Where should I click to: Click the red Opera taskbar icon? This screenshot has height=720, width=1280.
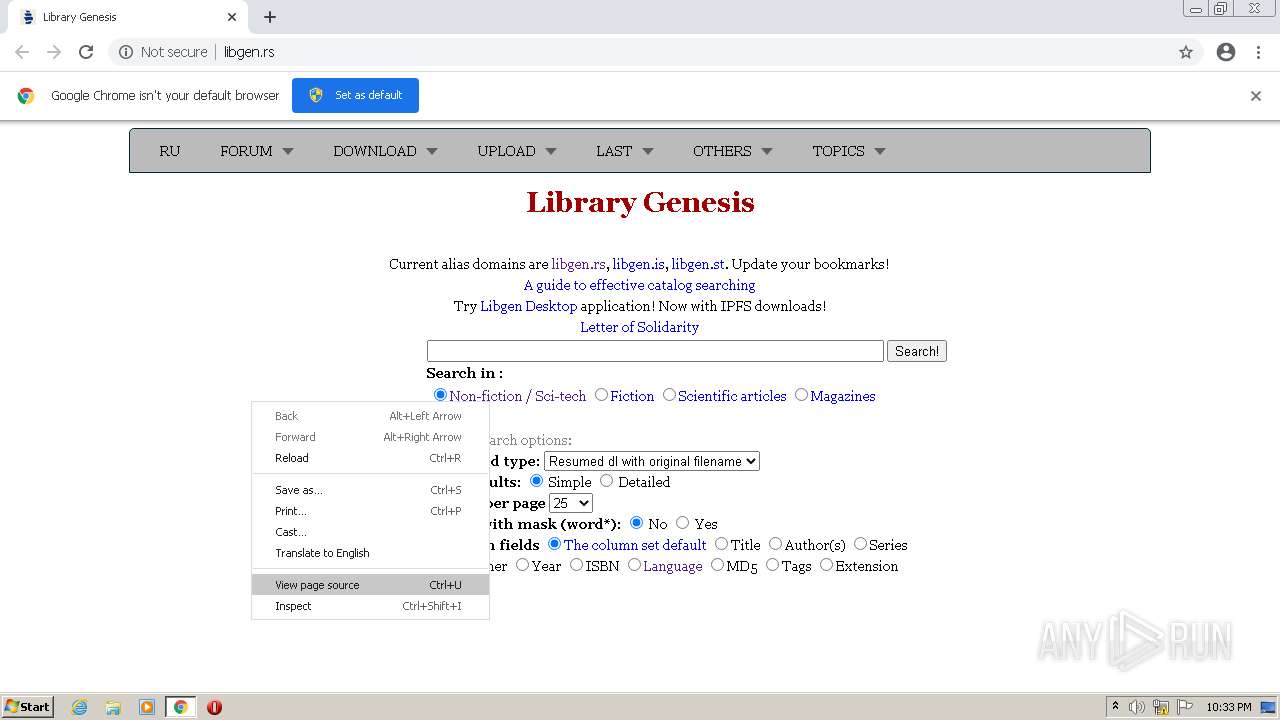click(214, 707)
